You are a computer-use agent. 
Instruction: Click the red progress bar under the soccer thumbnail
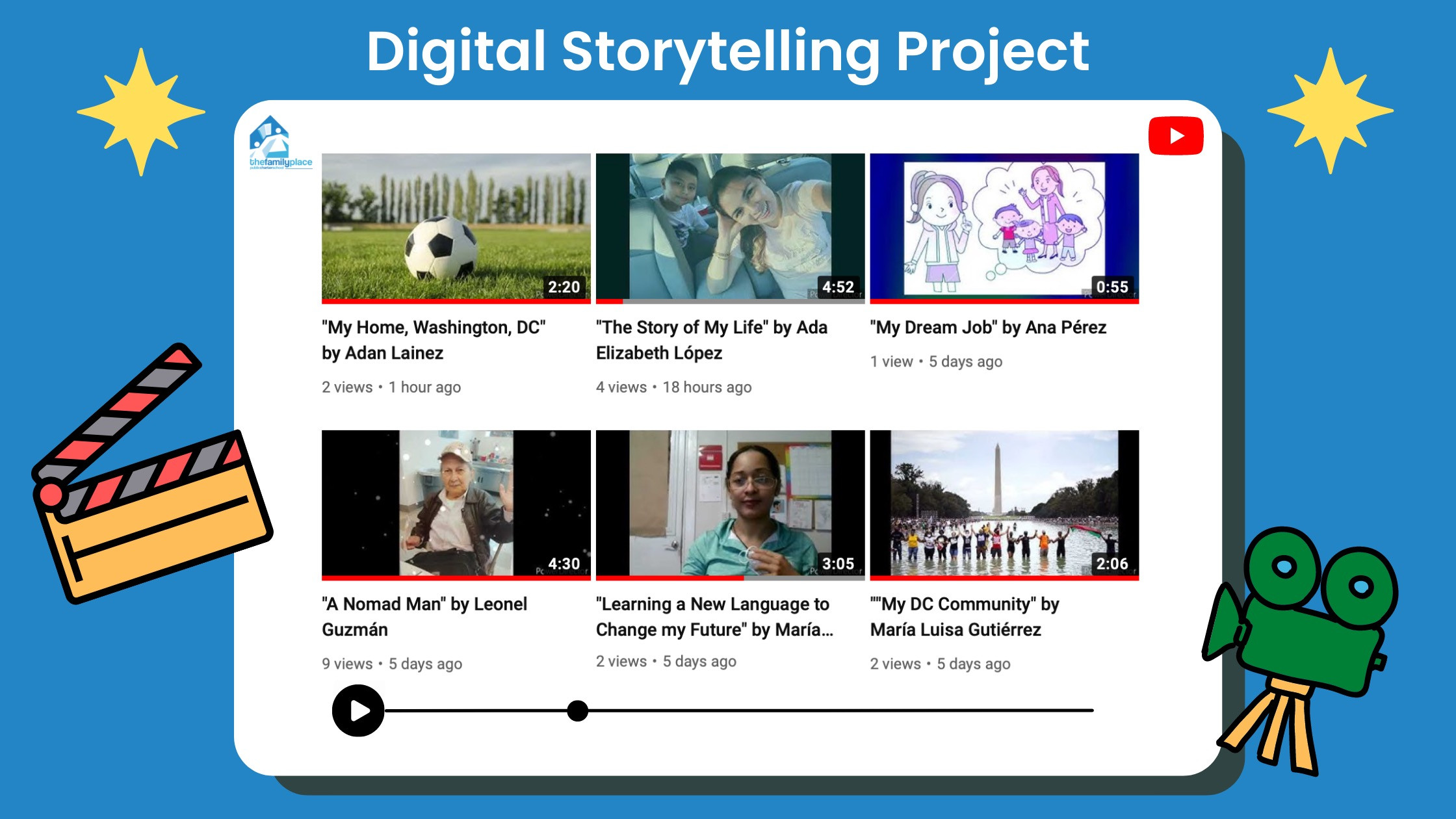pos(455,302)
